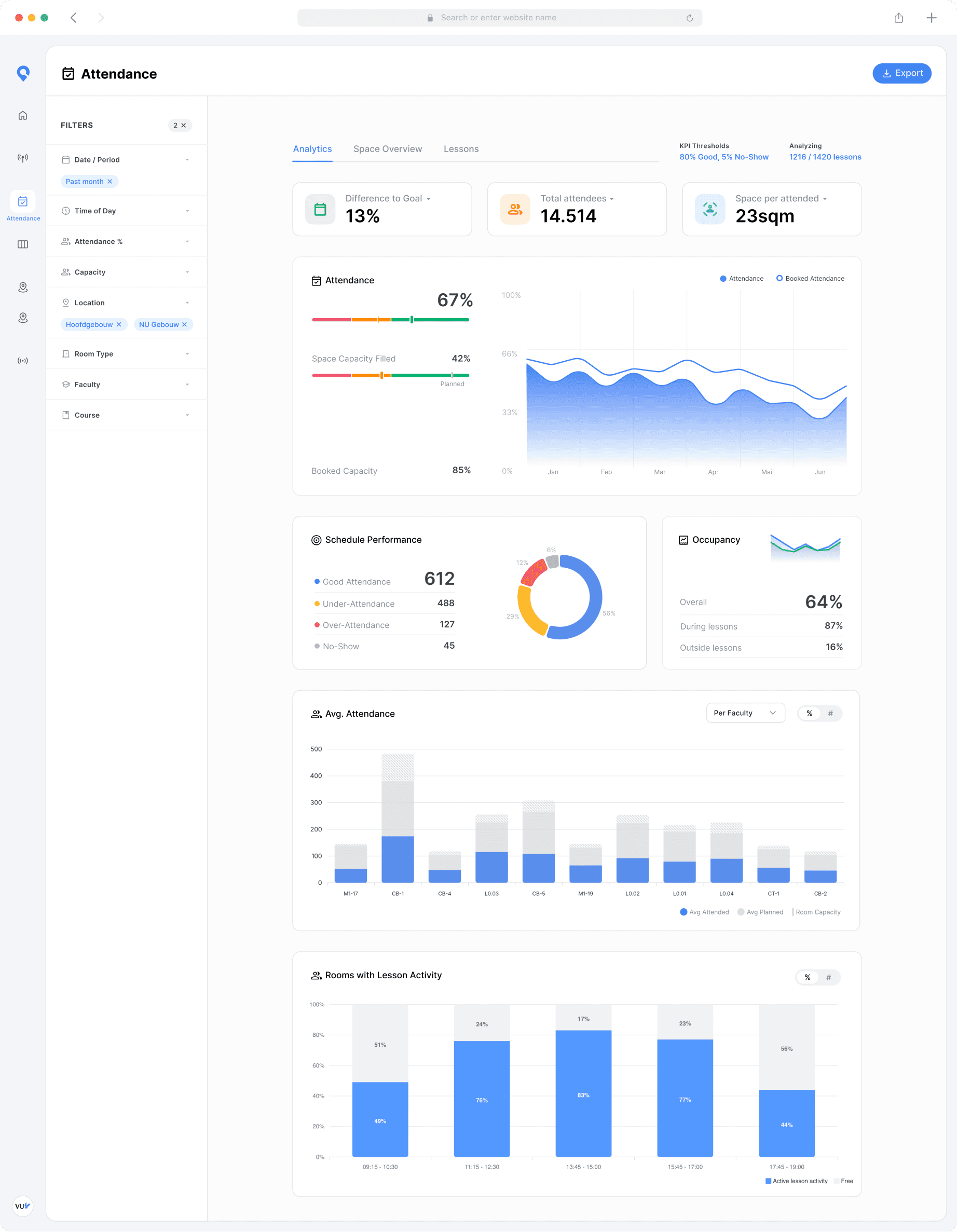
Task: Go back with browser back arrow
Action: (73, 18)
